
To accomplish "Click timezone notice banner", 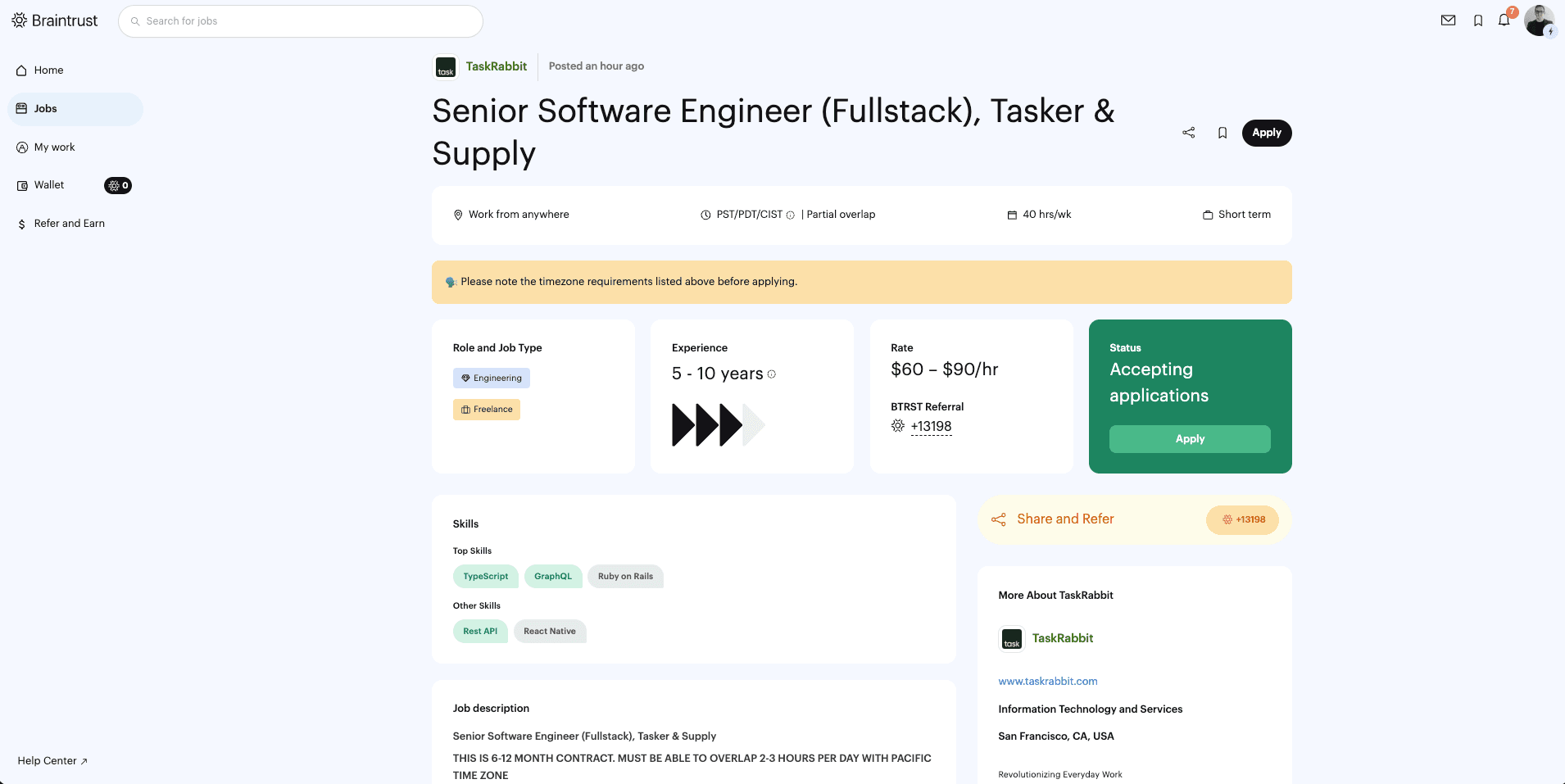I will (862, 283).
